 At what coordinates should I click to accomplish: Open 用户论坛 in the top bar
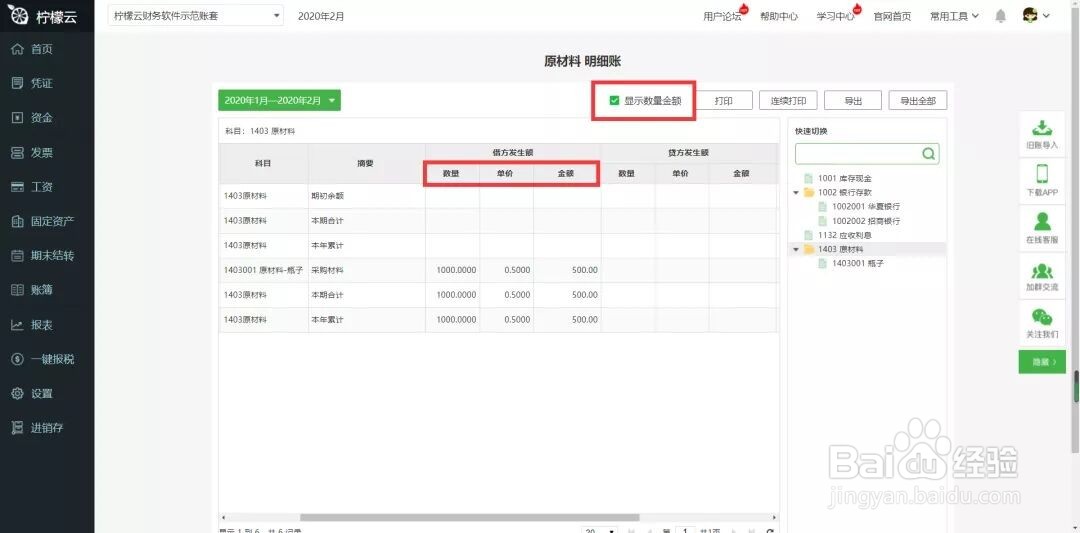coord(722,16)
